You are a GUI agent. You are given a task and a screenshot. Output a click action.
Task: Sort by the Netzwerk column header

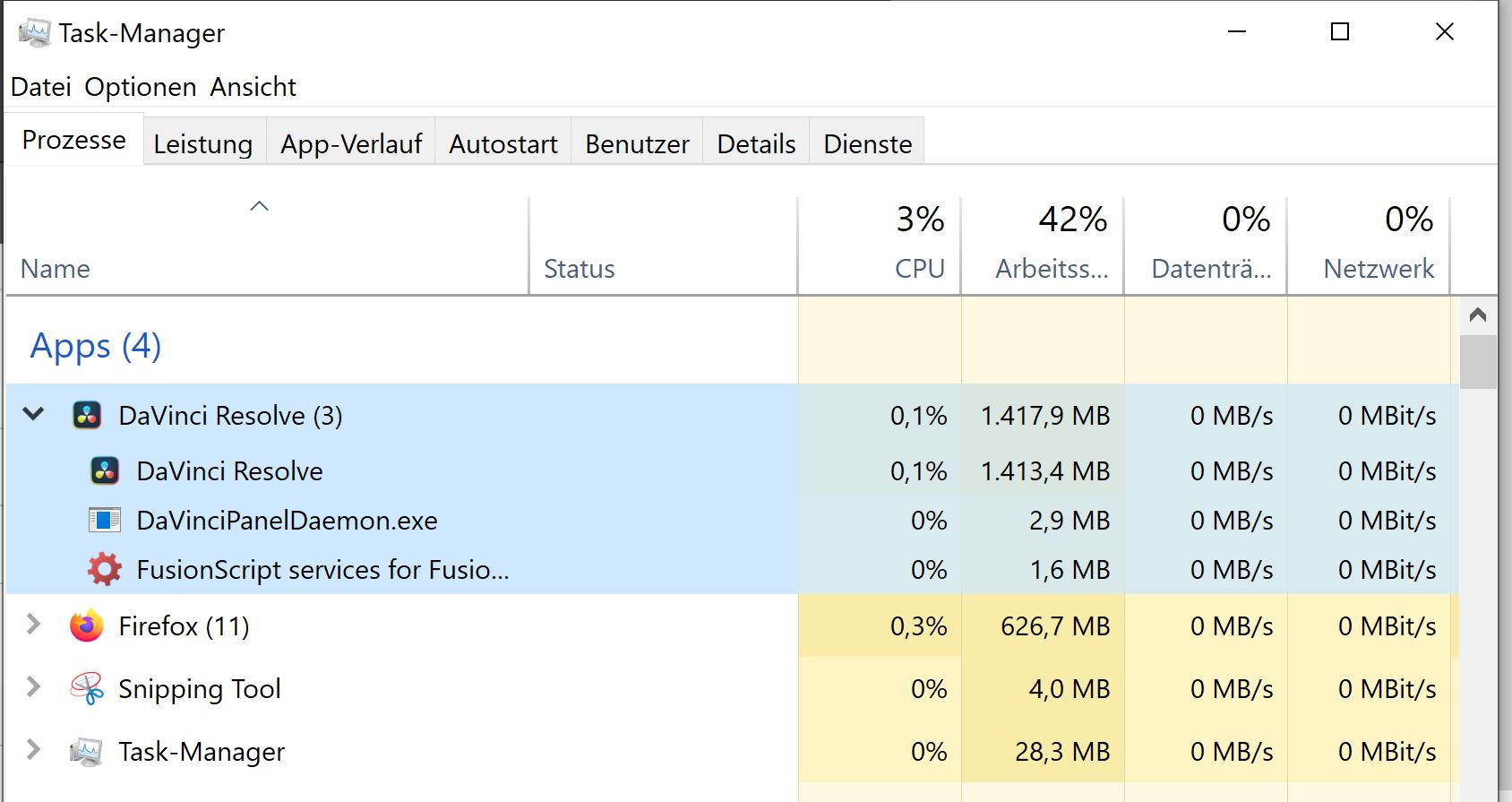click(1369, 246)
